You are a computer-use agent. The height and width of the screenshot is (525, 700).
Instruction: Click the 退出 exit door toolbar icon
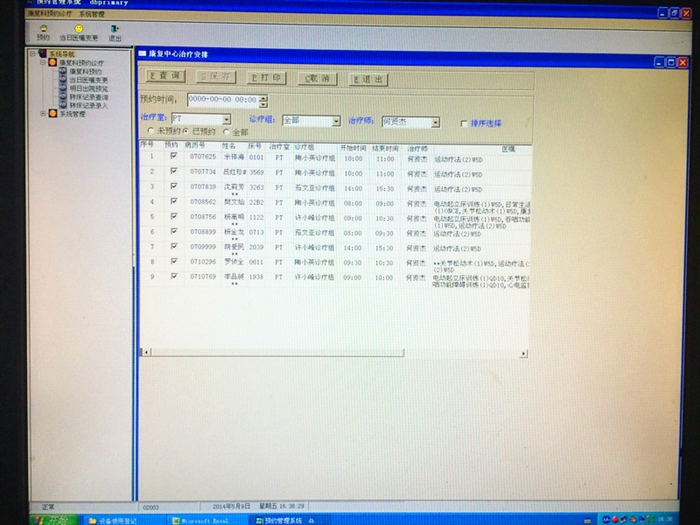pyautogui.click(x=115, y=29)
